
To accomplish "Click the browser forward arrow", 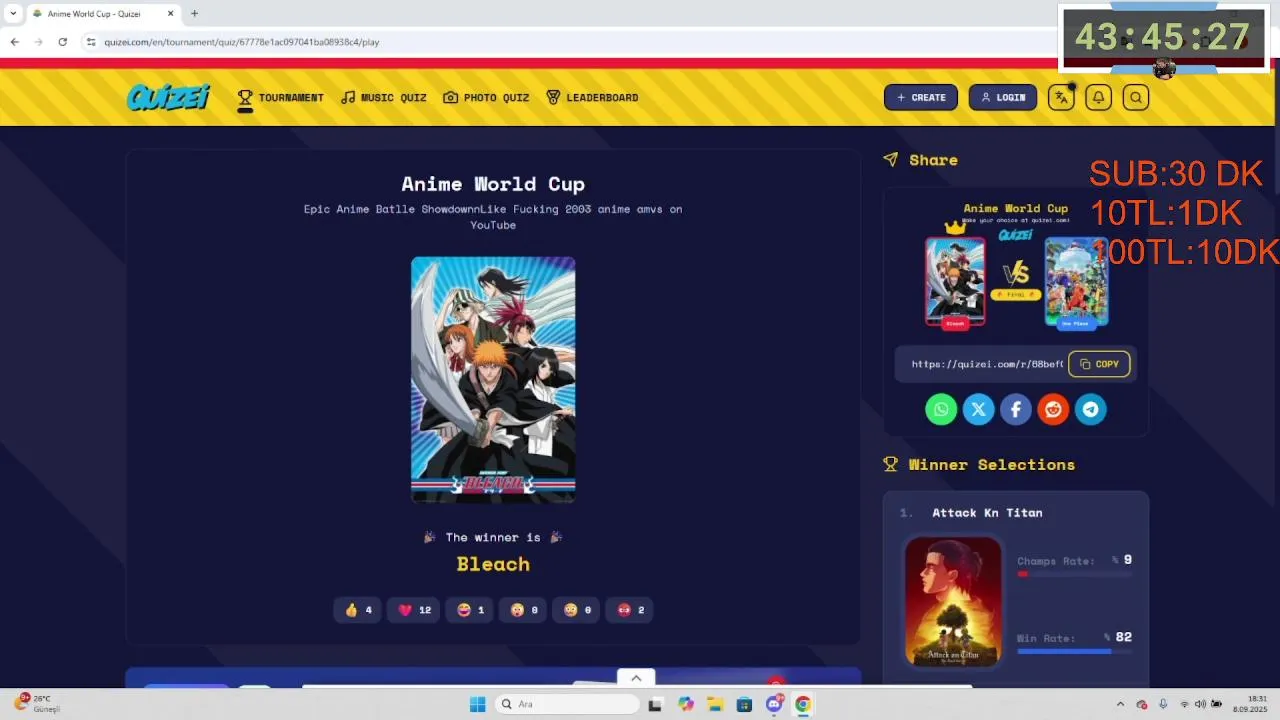I will [38, 42].
